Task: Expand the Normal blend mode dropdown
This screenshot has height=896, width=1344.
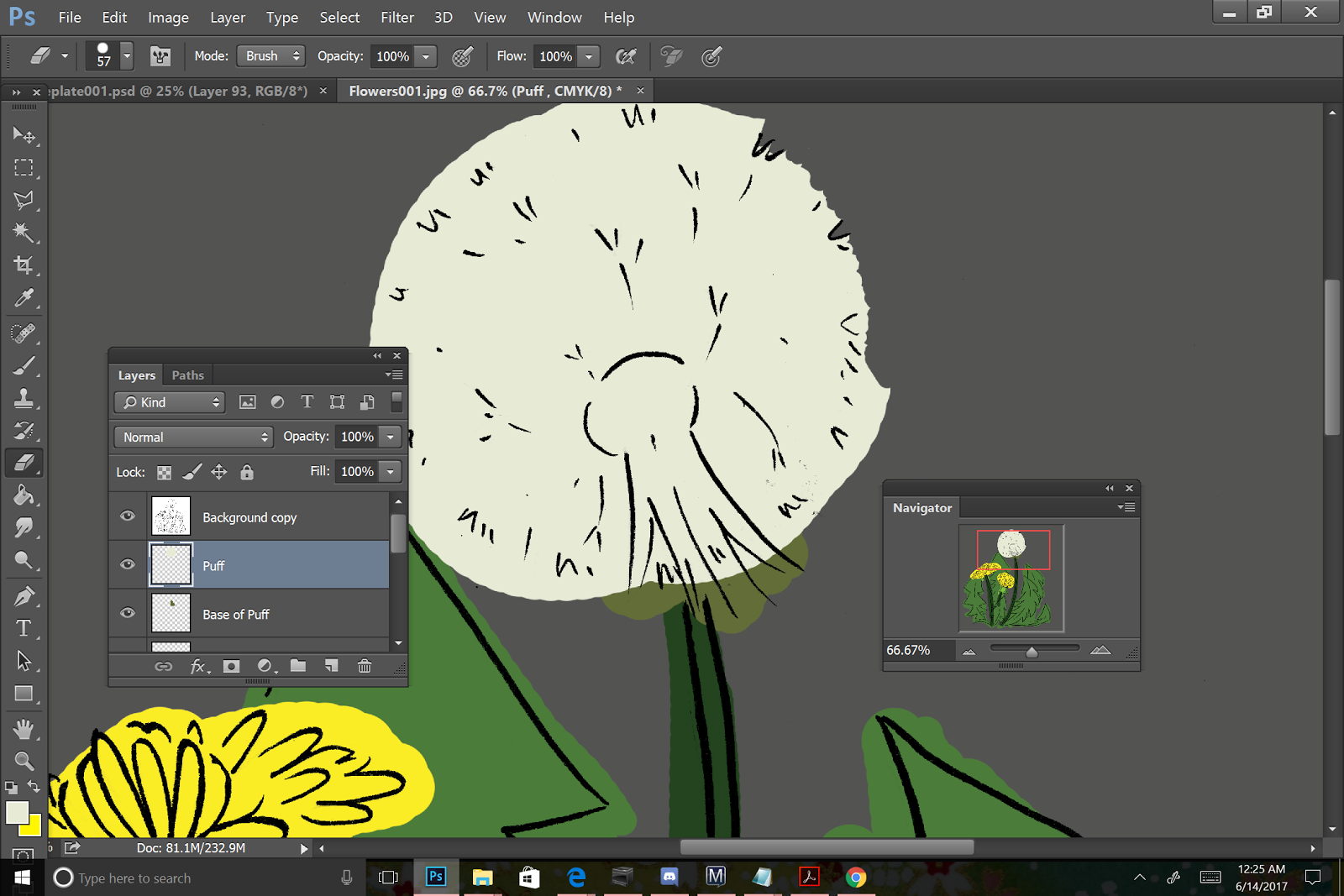Action: (194, 437)
